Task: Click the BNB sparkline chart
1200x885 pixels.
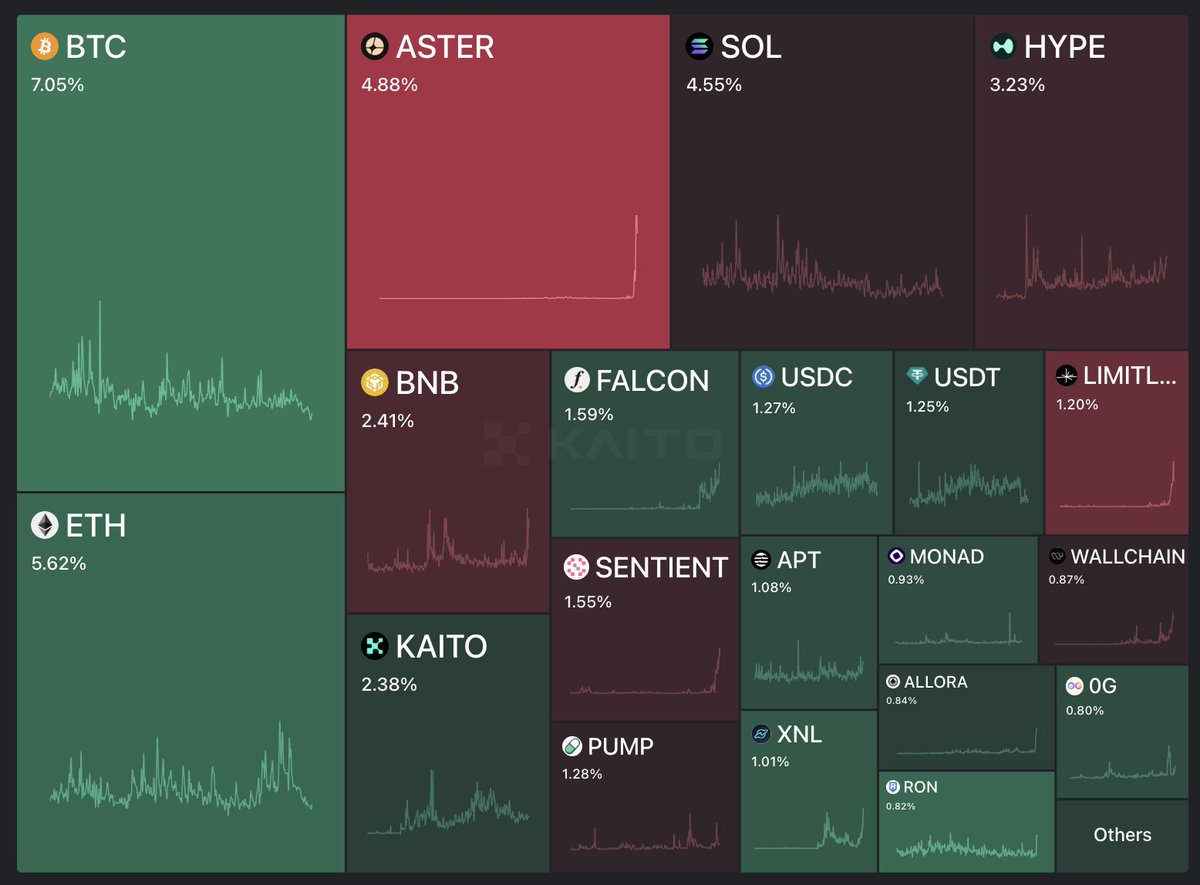Action: point(449,541)
